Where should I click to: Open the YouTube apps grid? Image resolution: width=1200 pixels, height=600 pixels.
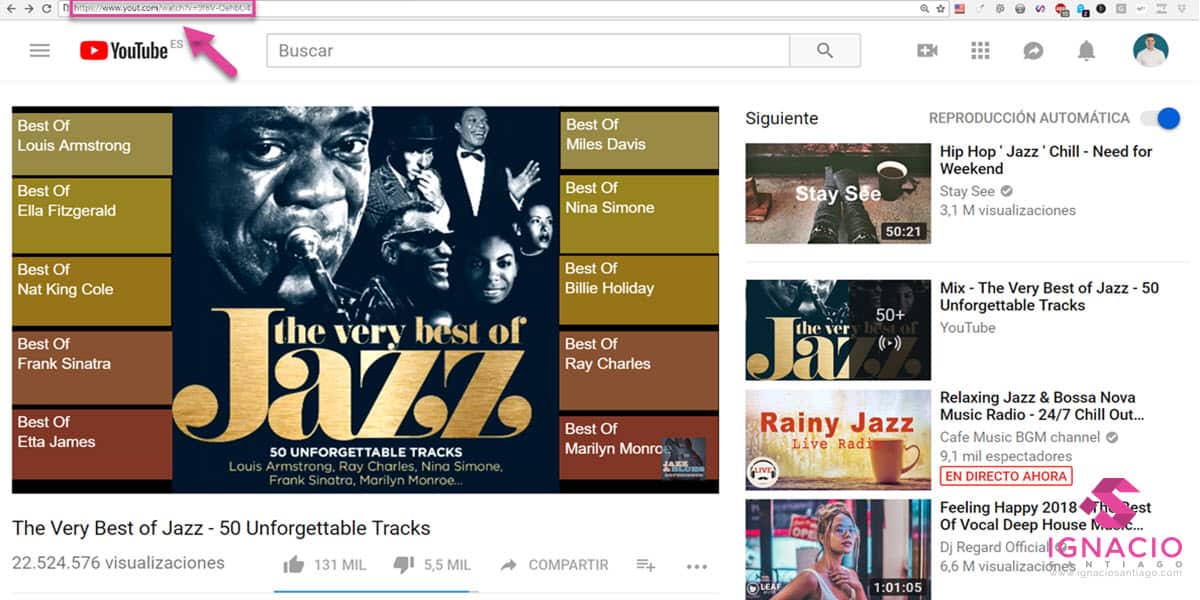(980, 51)
